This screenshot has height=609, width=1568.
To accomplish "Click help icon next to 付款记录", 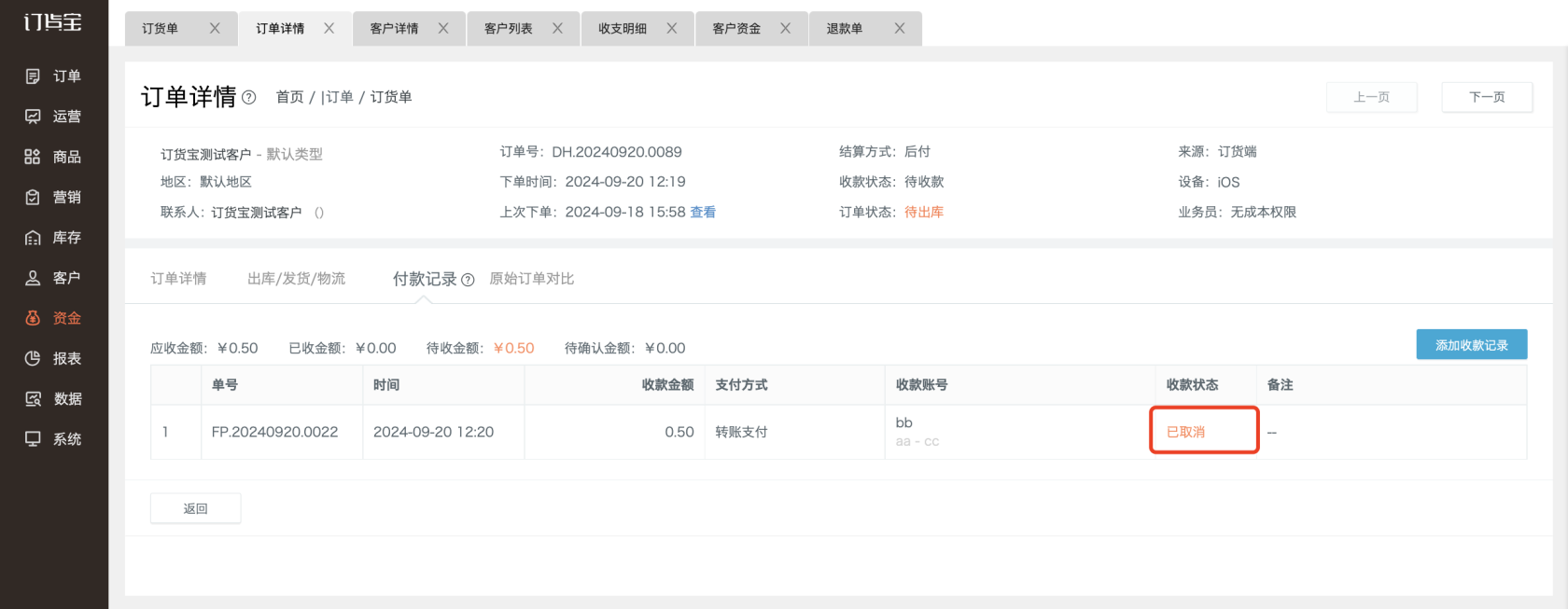I will pos(468,280).
